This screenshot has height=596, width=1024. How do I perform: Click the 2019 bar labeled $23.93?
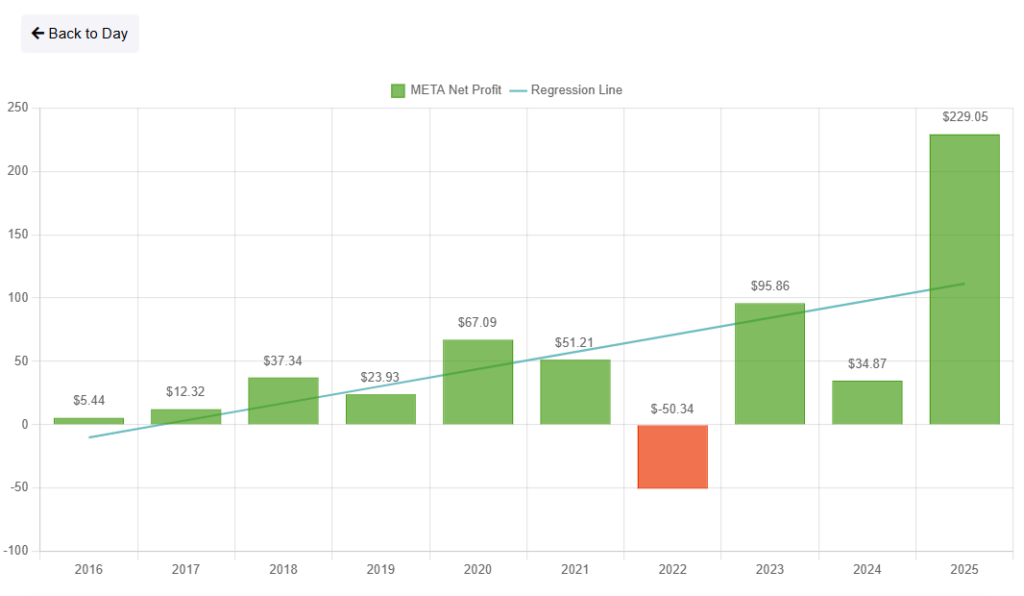pyautogui.click(x=381, y=409)
